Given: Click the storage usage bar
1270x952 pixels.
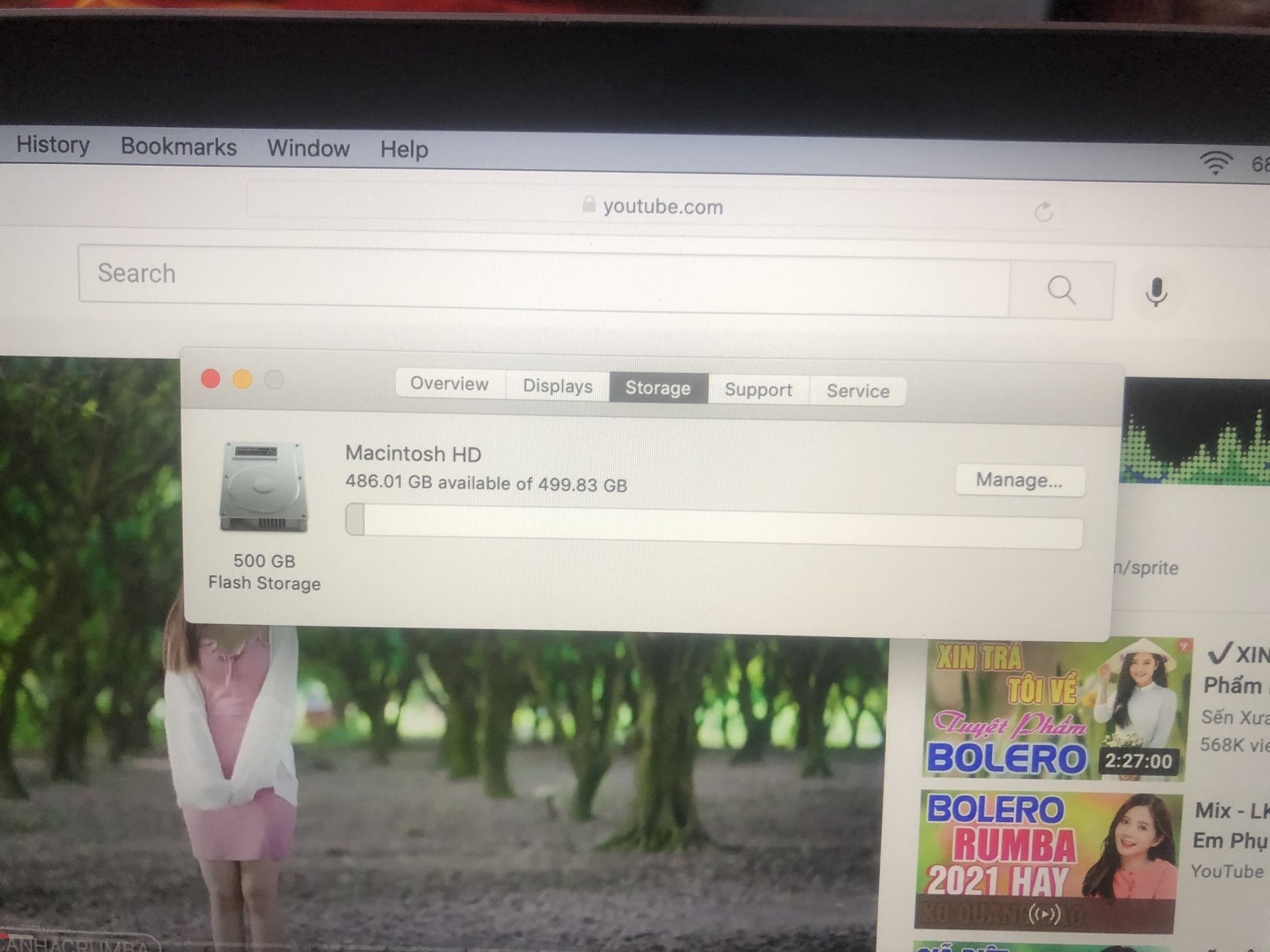Looking at the screenshot, I should [713, 526].
